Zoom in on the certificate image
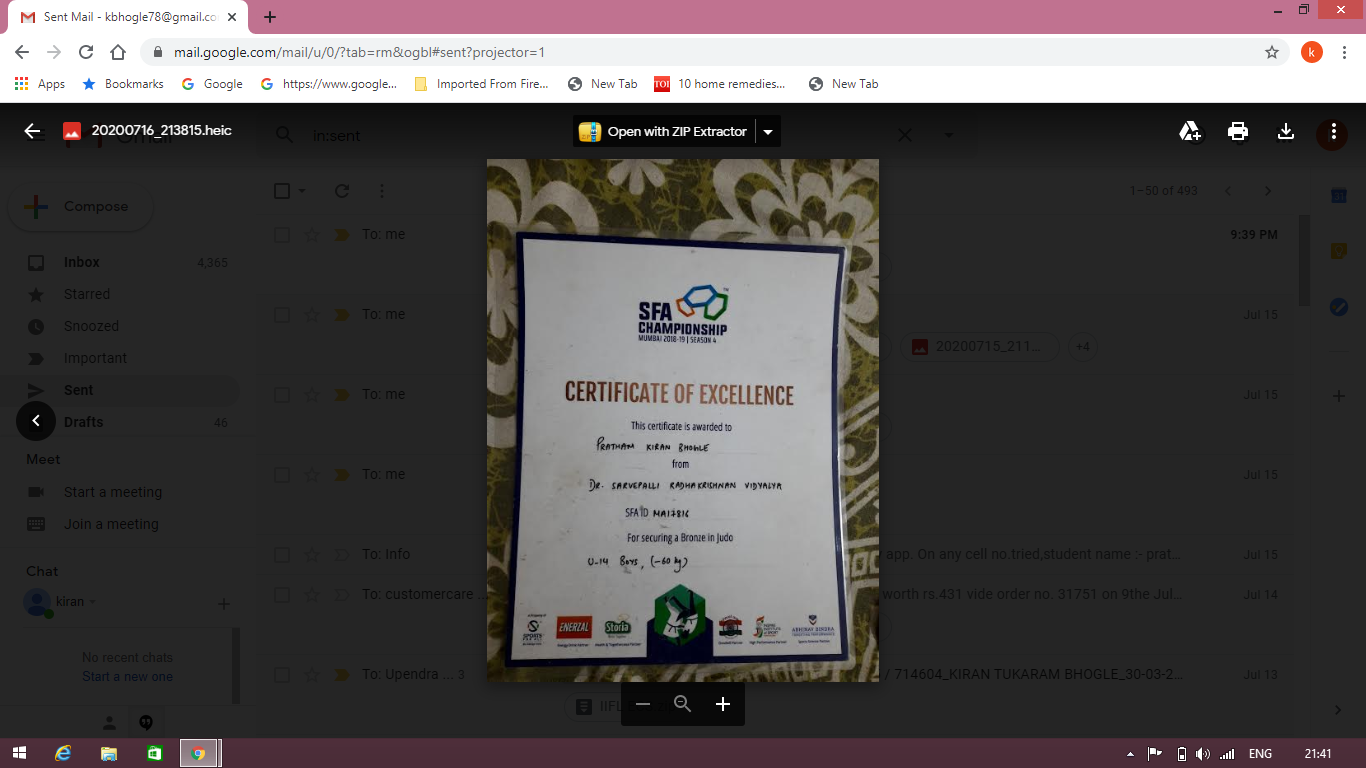 point(723,704)
